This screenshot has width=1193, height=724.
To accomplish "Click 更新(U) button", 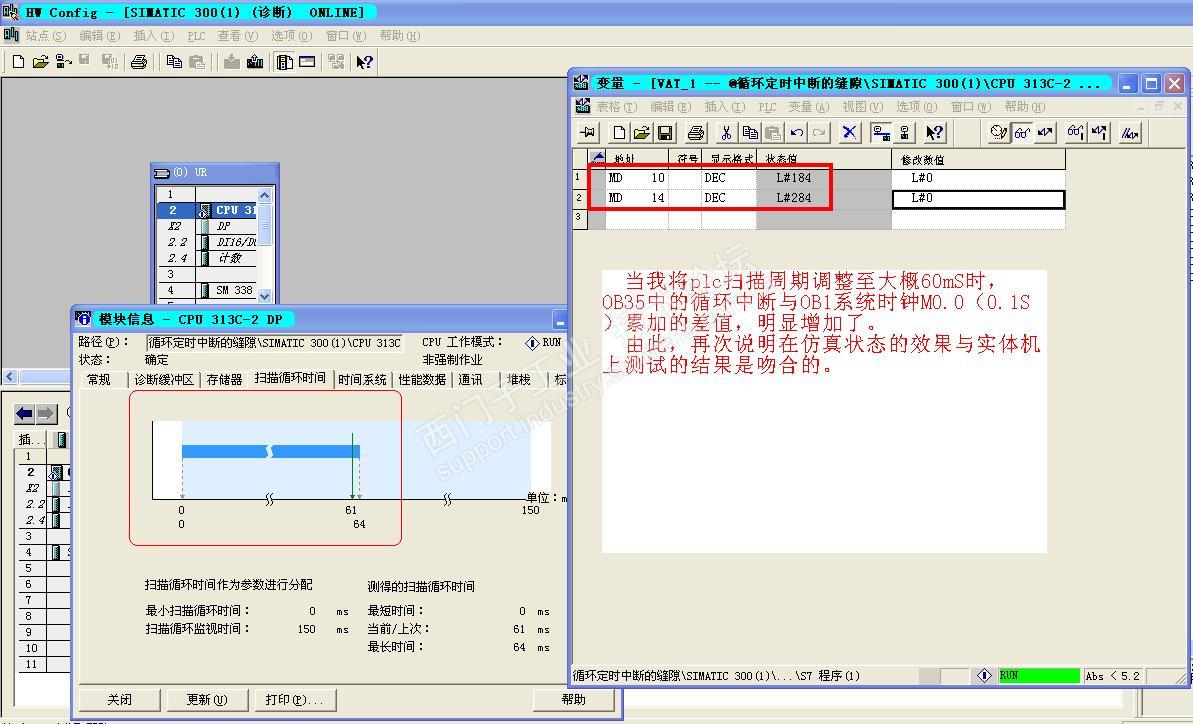I will [x=207, y=700].
